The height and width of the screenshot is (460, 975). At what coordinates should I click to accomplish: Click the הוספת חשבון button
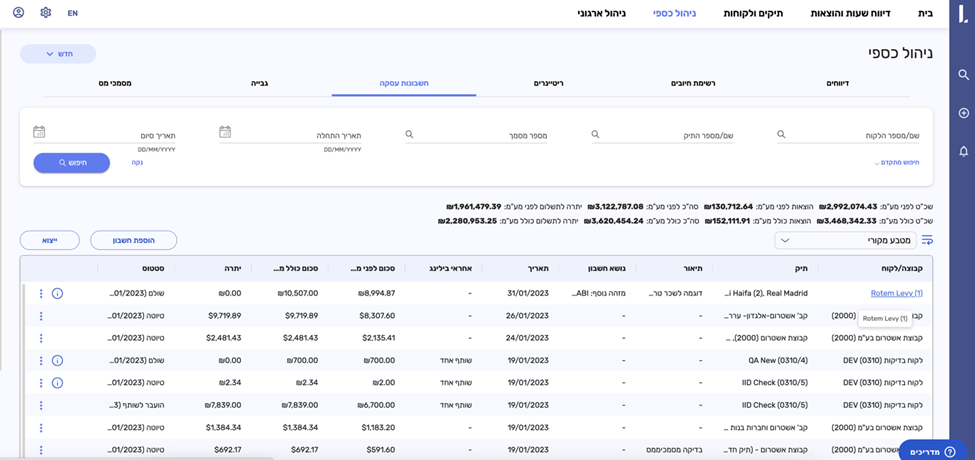(x=133, y=240)
